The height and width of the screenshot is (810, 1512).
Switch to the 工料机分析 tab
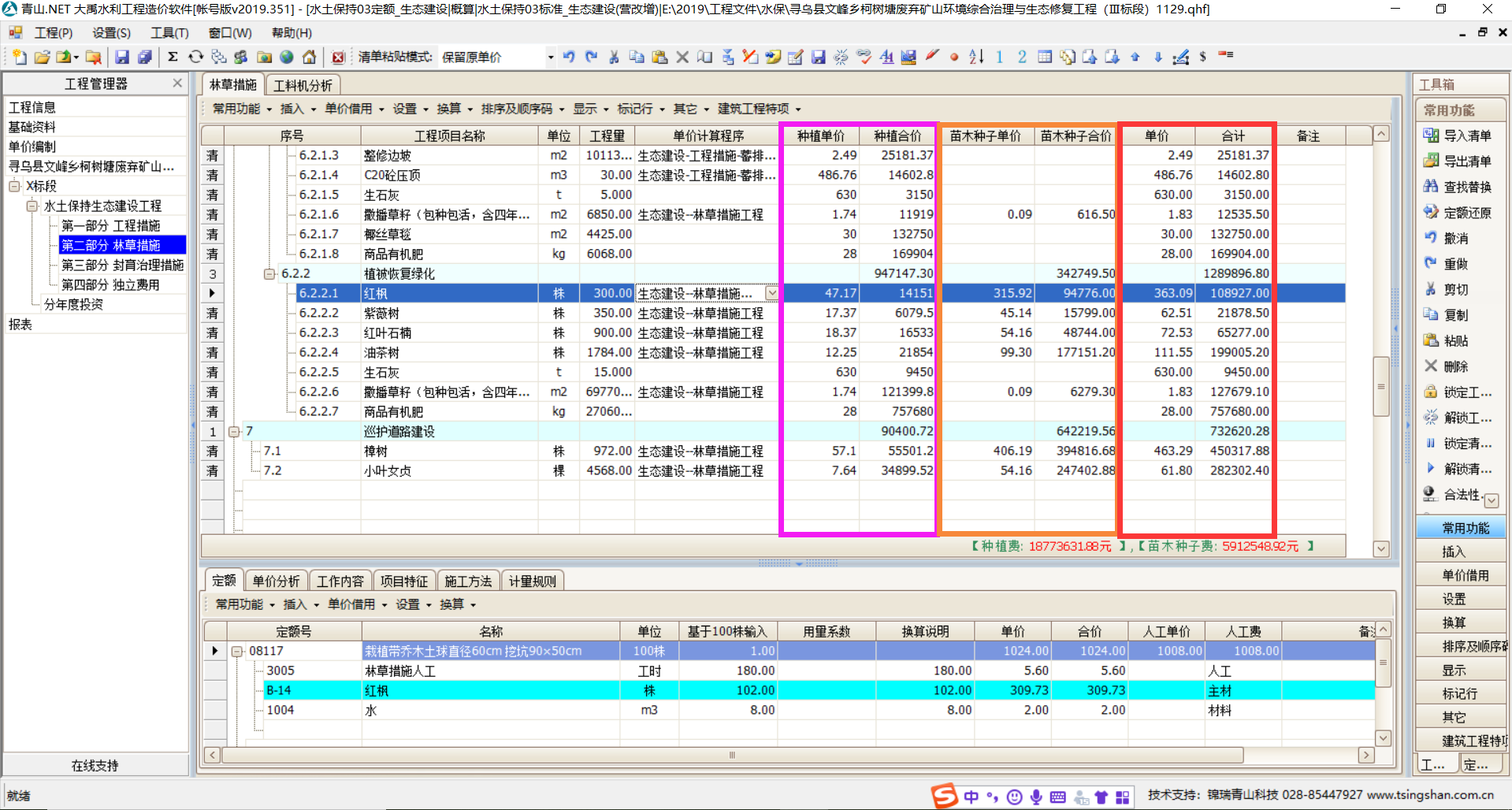pos(303,85)
